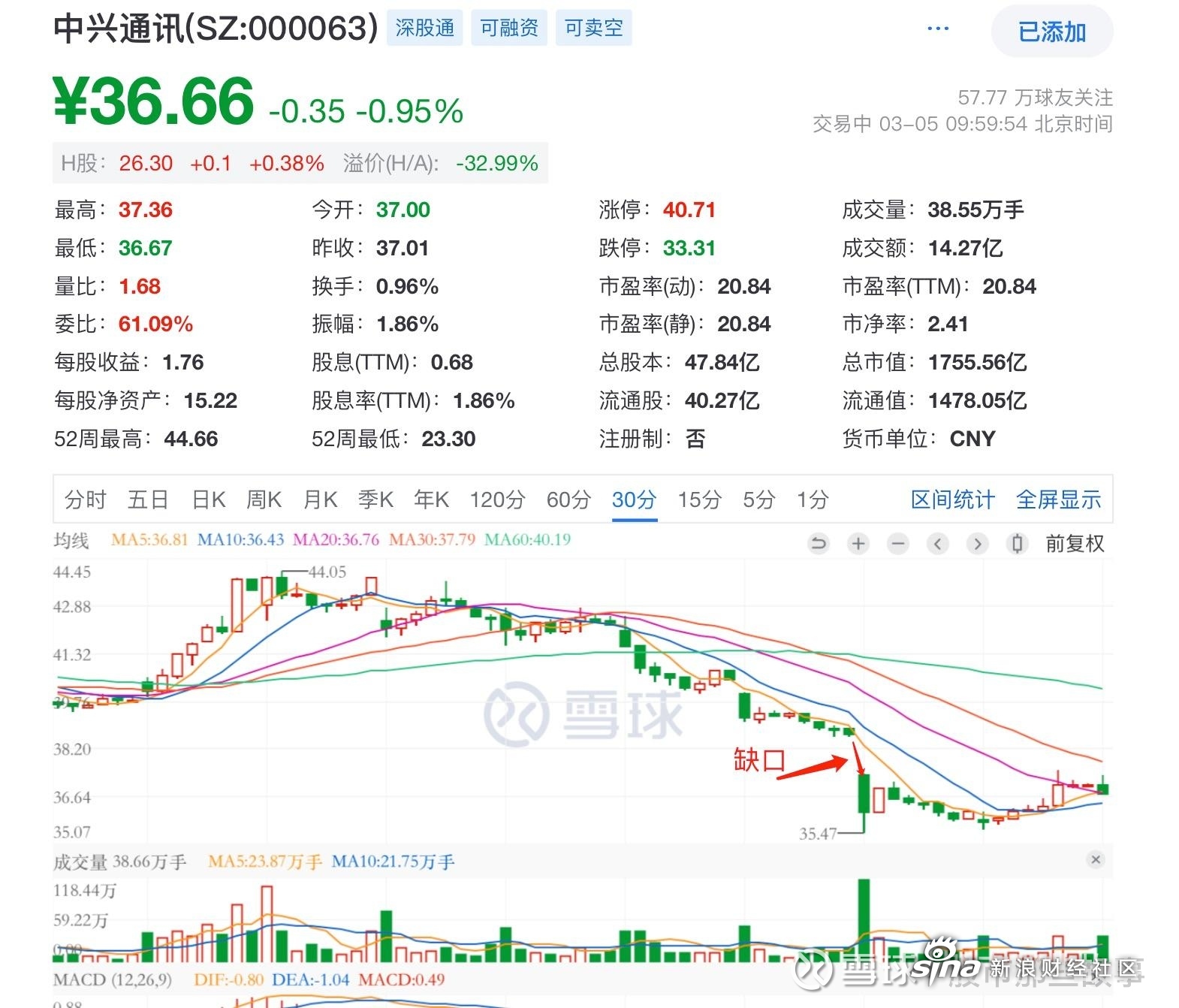The width and height of the screenshot is (1179, 1008).
Task: Switch to the 1分 interval tab
Action: pos(813,499)
